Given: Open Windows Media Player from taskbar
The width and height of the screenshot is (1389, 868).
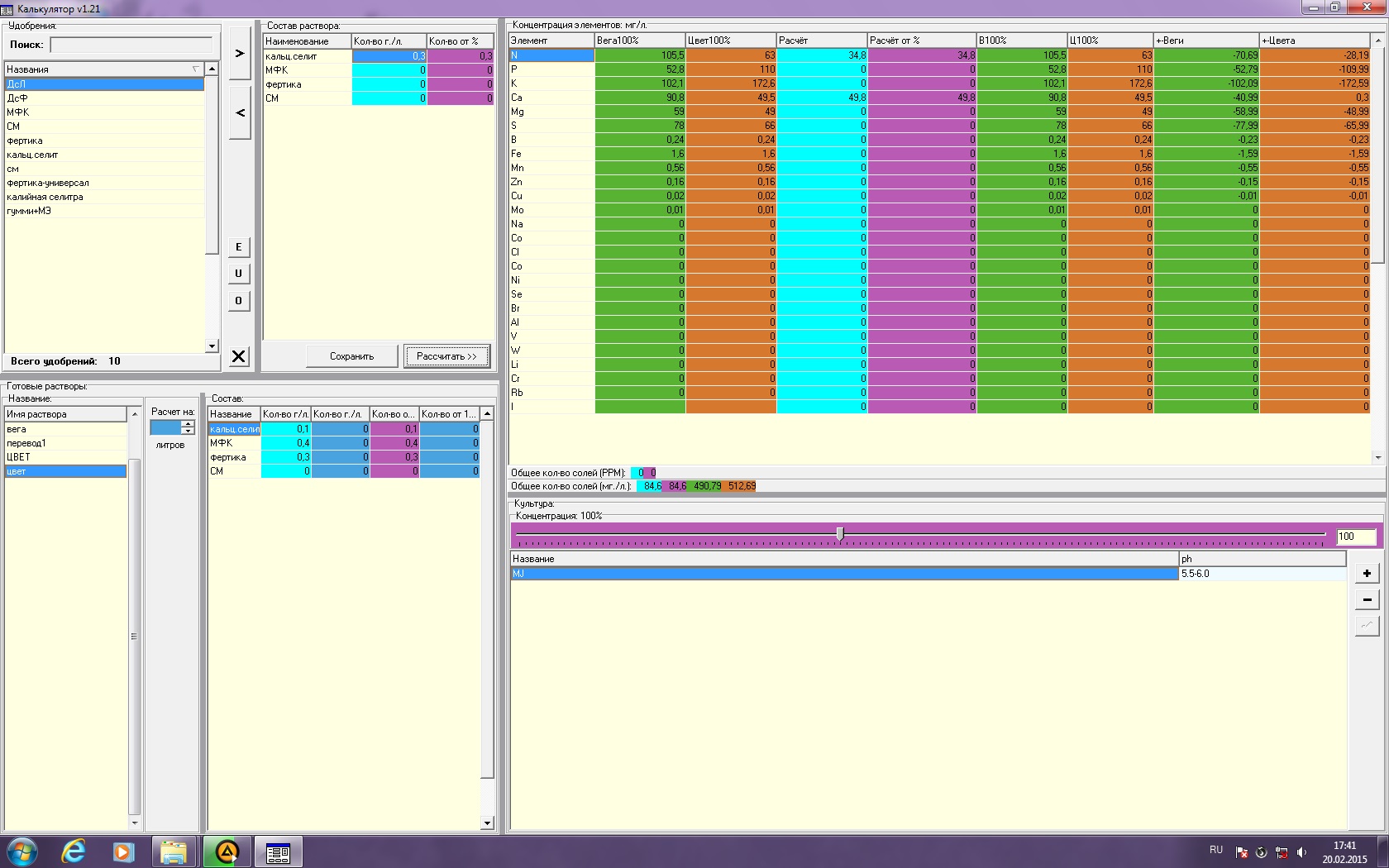Looking at the screenshot, I should (x=123, y=851).
